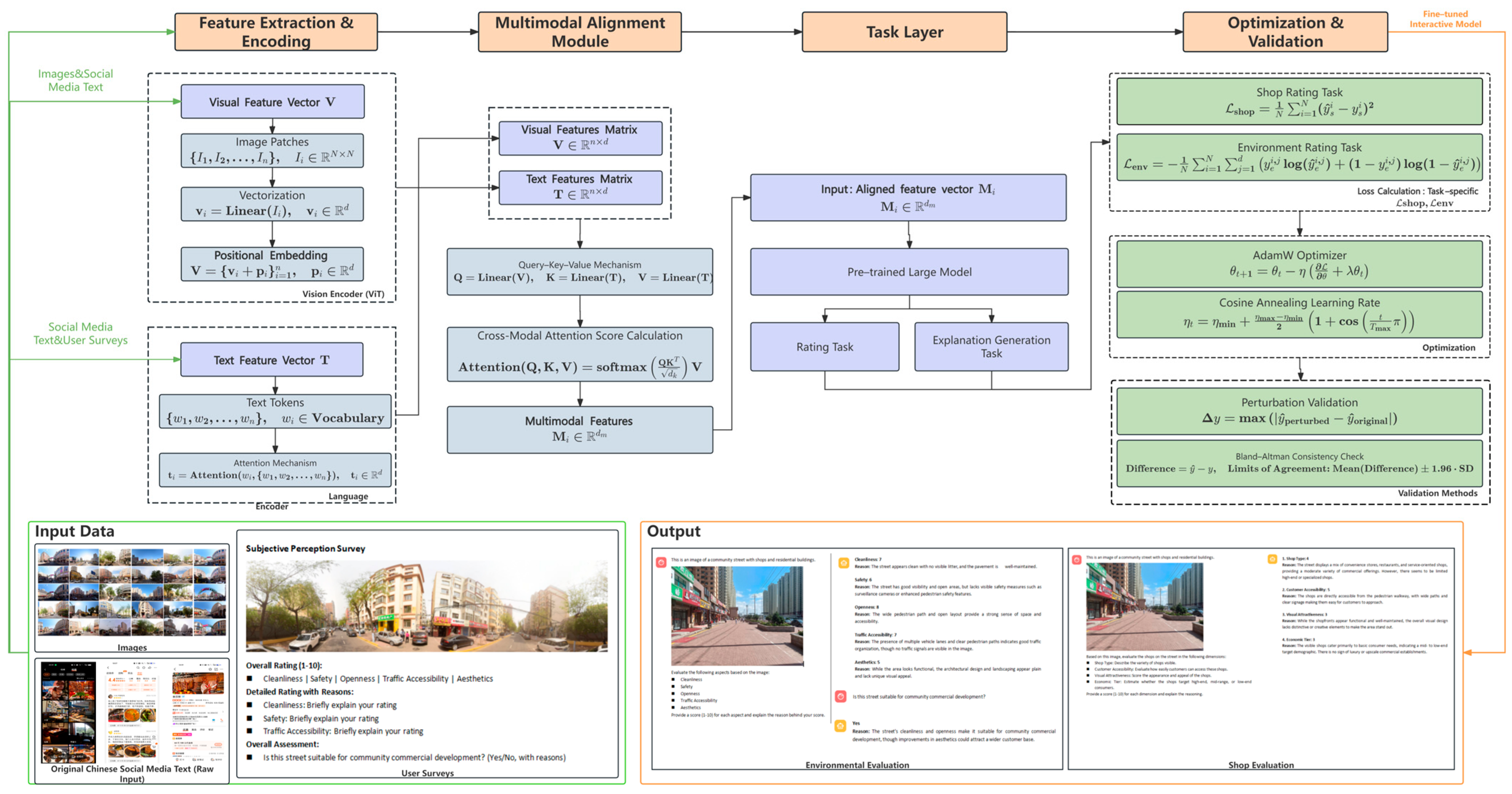Click red user icon in Shop Evaluation panel
Screen dimensions: 1512x794
pos(1077,560)
